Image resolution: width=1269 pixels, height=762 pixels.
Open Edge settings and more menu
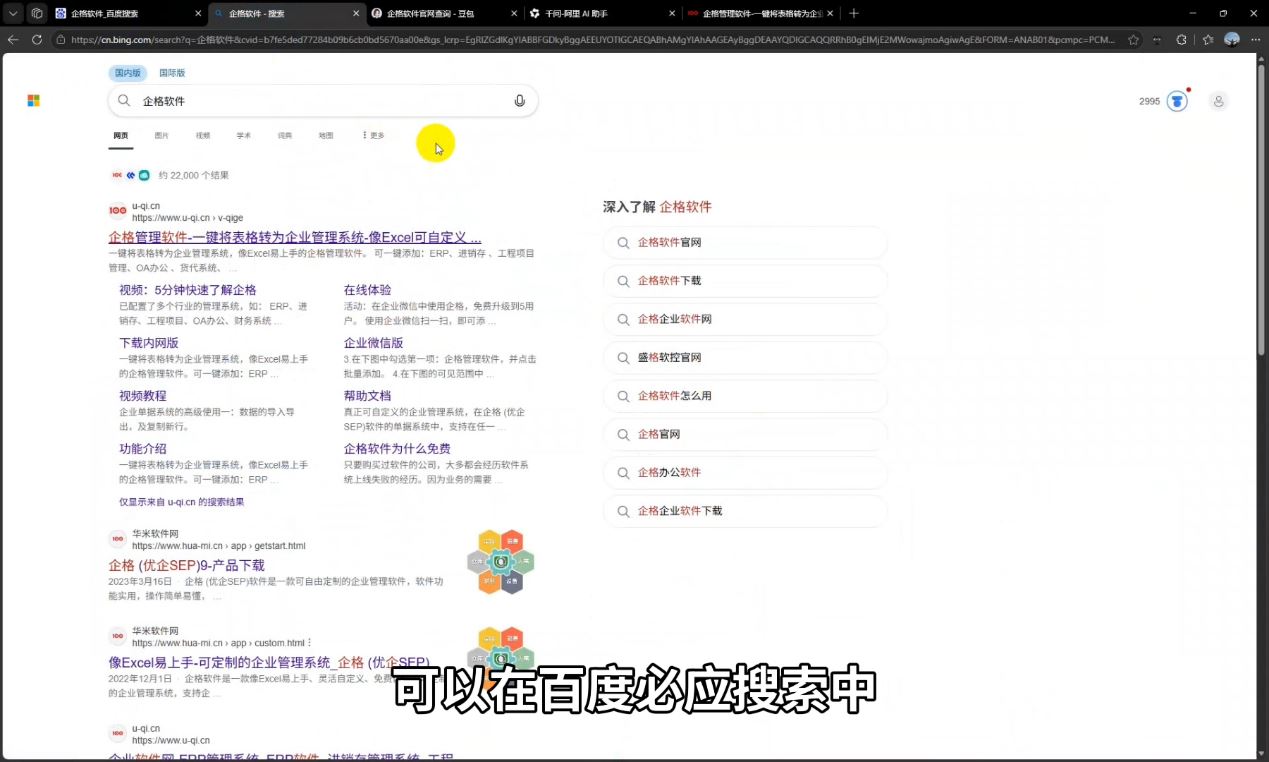click(1256, 40)
